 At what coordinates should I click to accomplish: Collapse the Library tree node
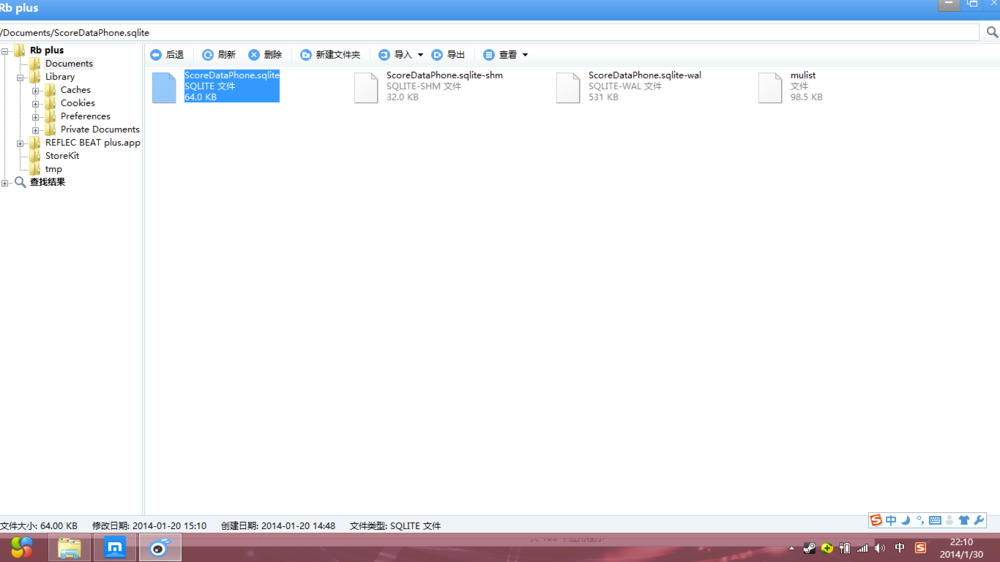(20, 77)
